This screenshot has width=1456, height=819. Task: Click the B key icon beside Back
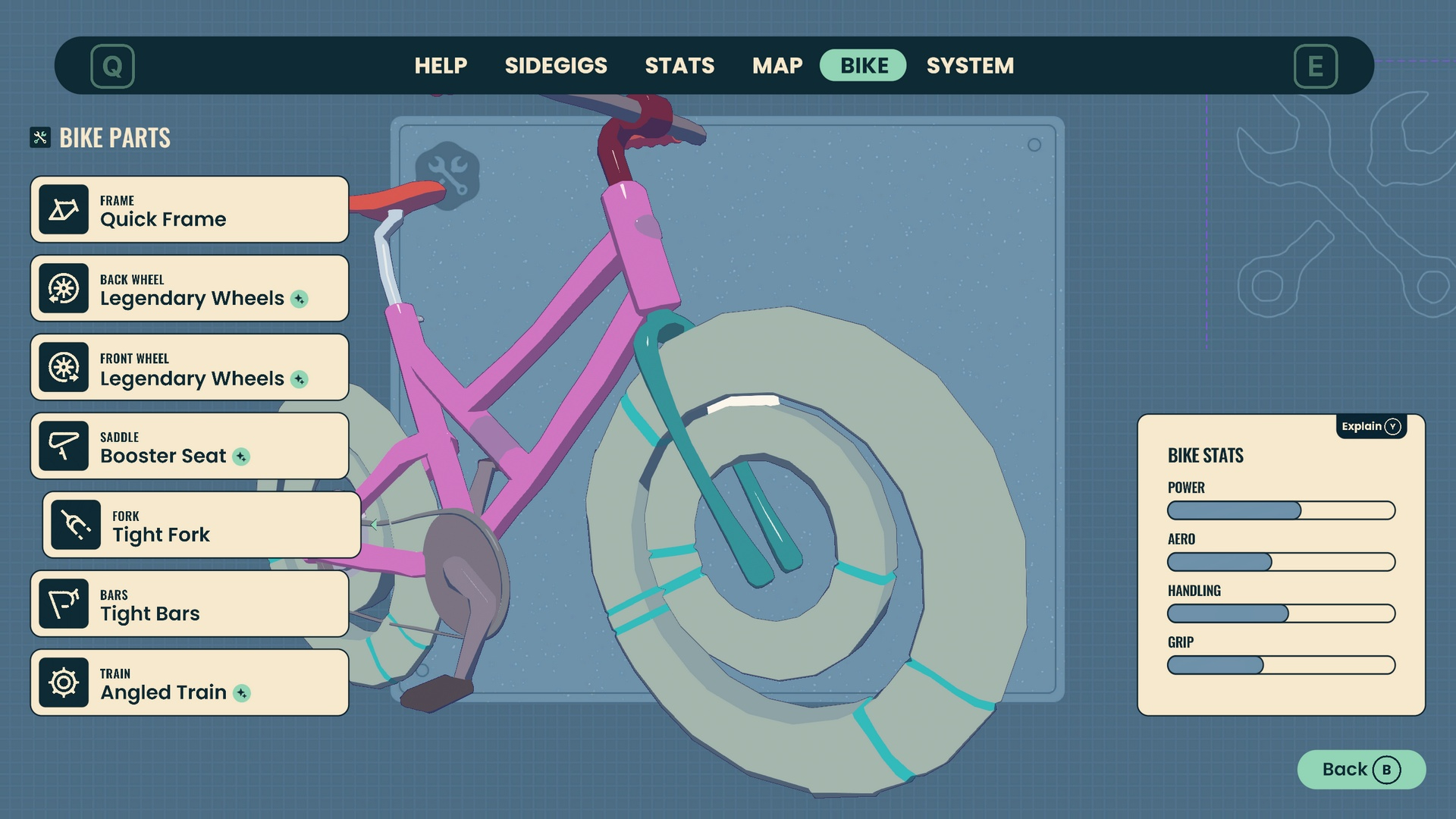1386,770
